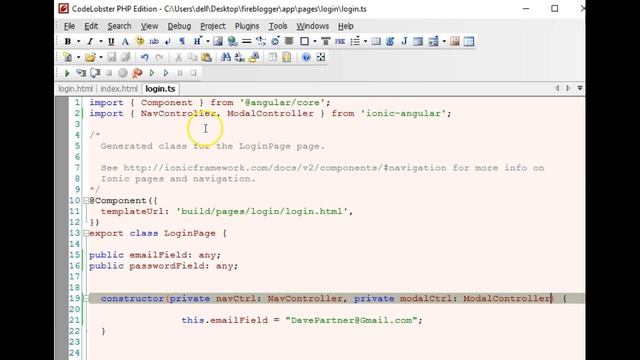
Task: Open the Heading button dropdown arrow
Action: [207, 42]
